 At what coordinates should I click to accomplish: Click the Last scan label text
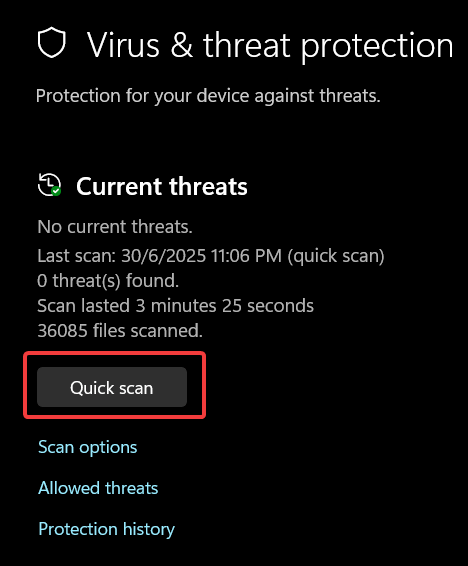[x=76, y=256]
